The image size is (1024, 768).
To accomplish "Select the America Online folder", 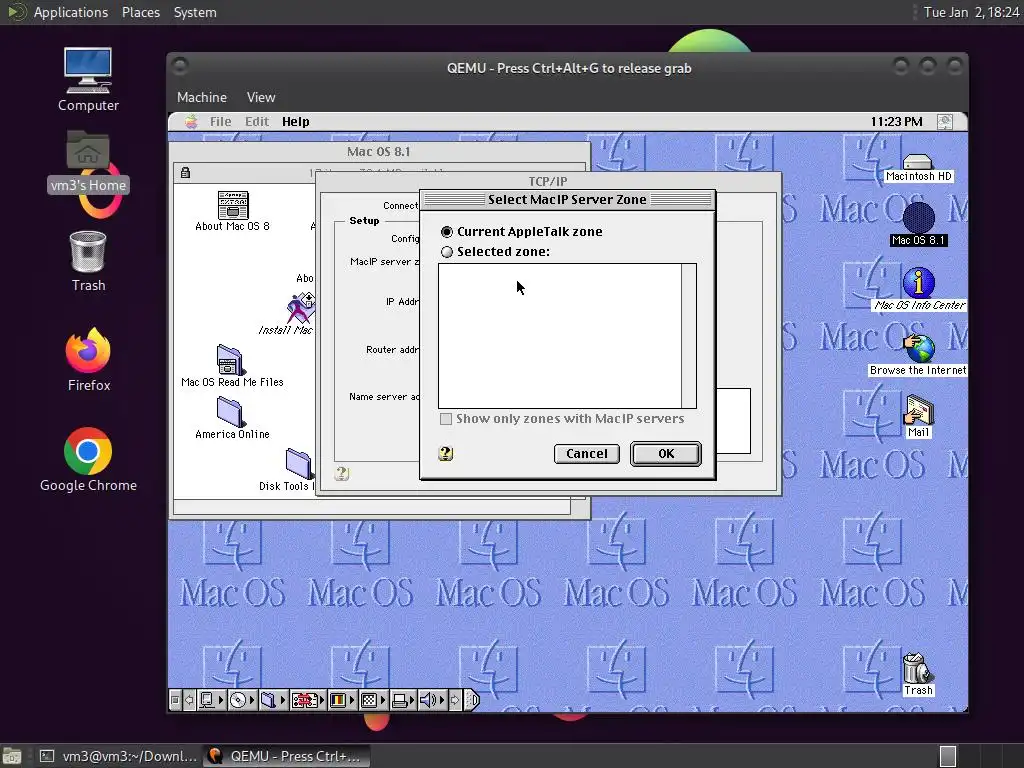I will tap(232, 418).
